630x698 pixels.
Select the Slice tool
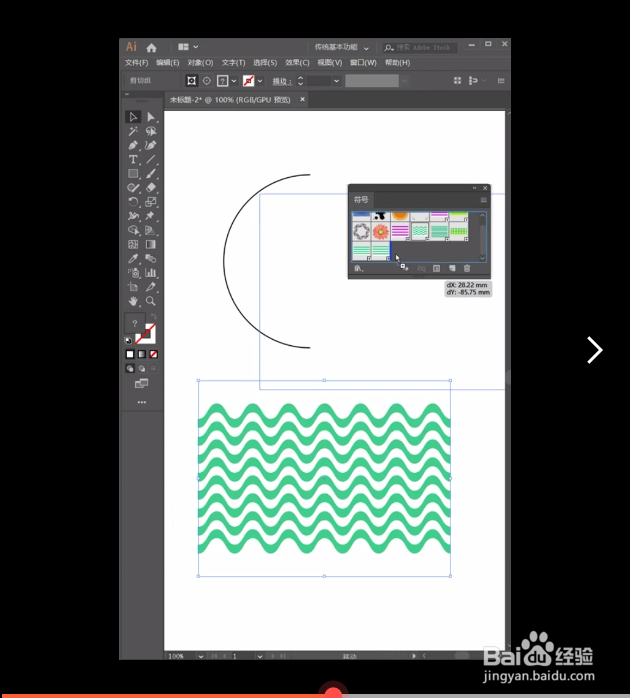pyautogui.click(x=151, y=287)
